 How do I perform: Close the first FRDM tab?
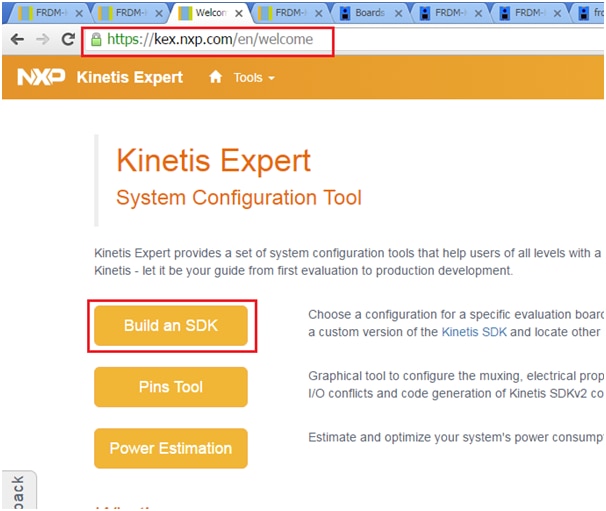[x=79, y=14]
